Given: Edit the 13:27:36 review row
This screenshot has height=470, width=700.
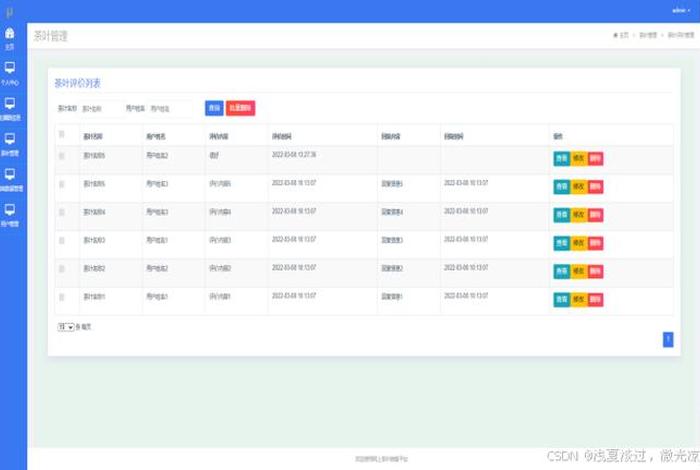Looking at the screenshot, I should tap(579, 158).
